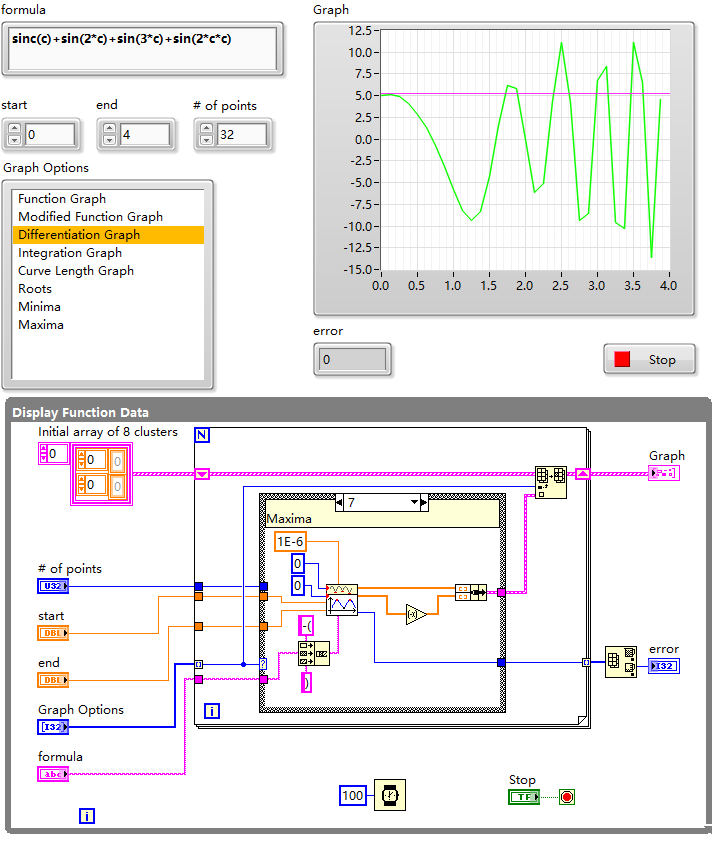715x848 pixels.
Task: Go to previous case using left arrow
Action: coord(338,503)
